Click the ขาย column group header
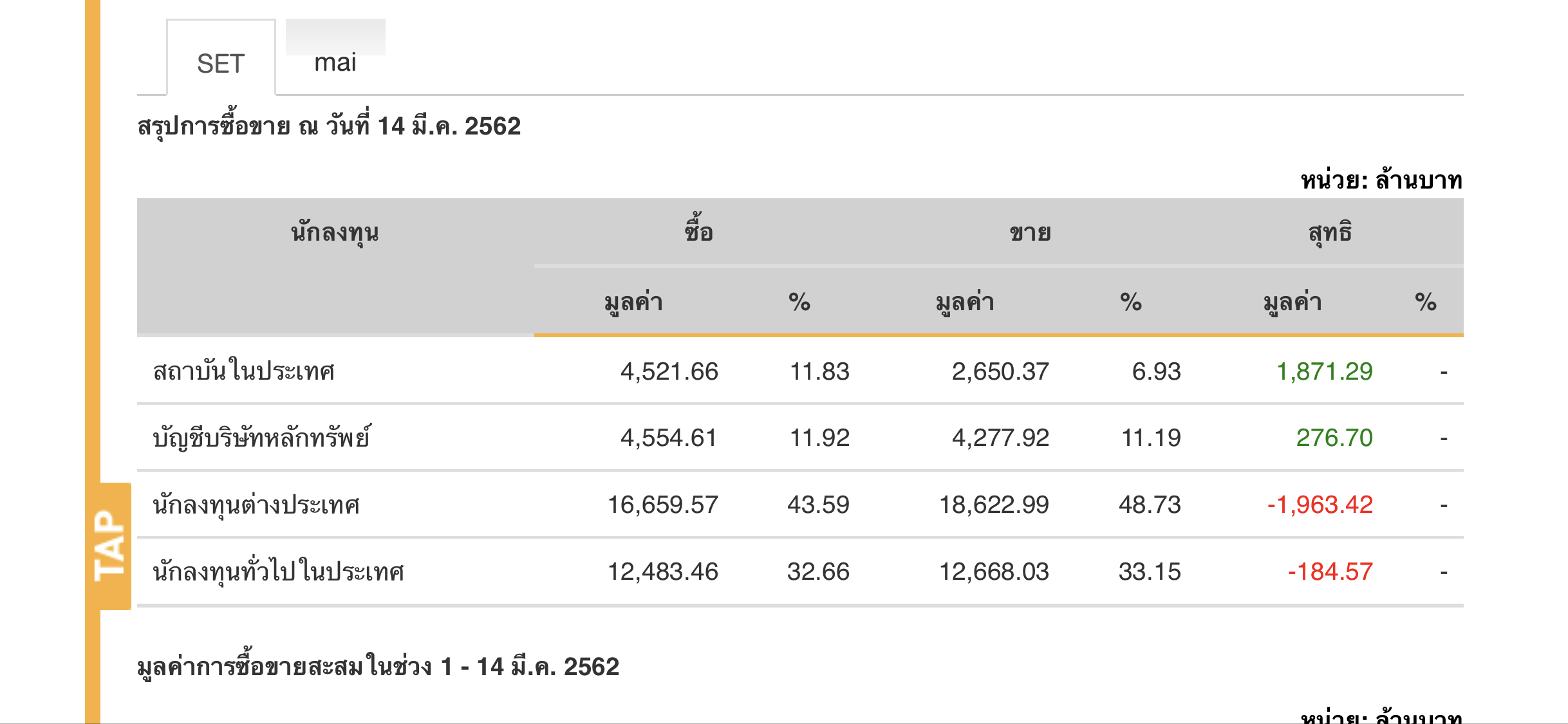Image resolution: width=1568 pixels, height=724 pixels. tap(1030, 232)
